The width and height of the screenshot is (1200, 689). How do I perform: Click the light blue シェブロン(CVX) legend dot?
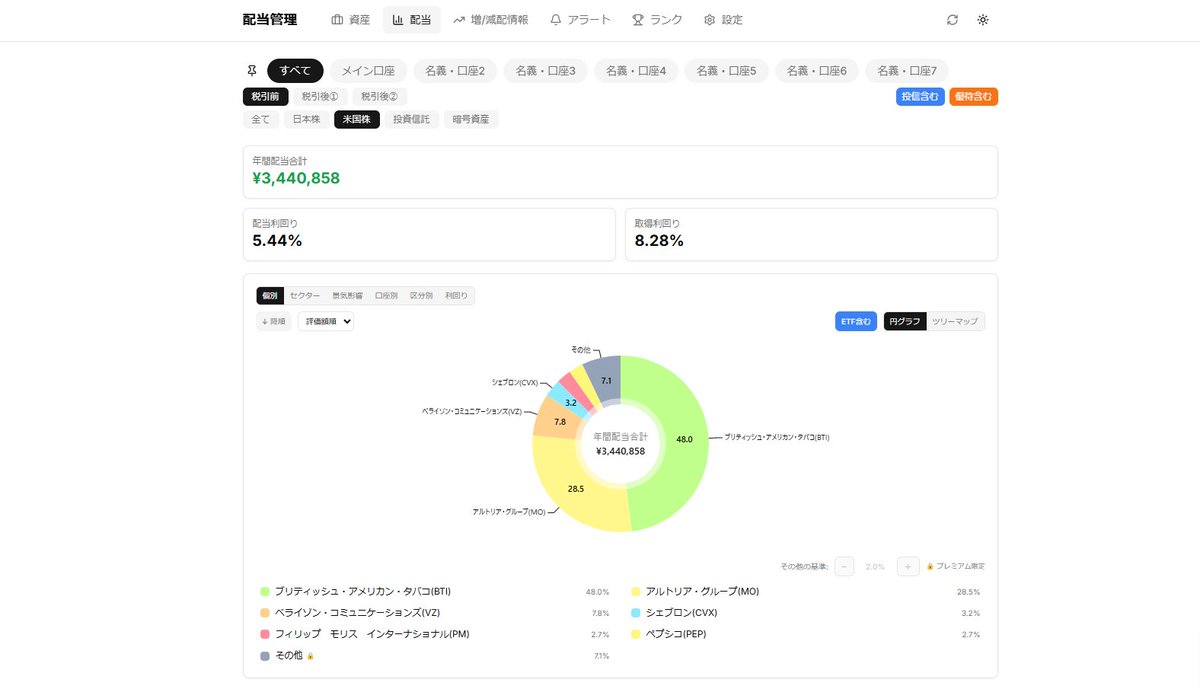click(x=636, y=613)
